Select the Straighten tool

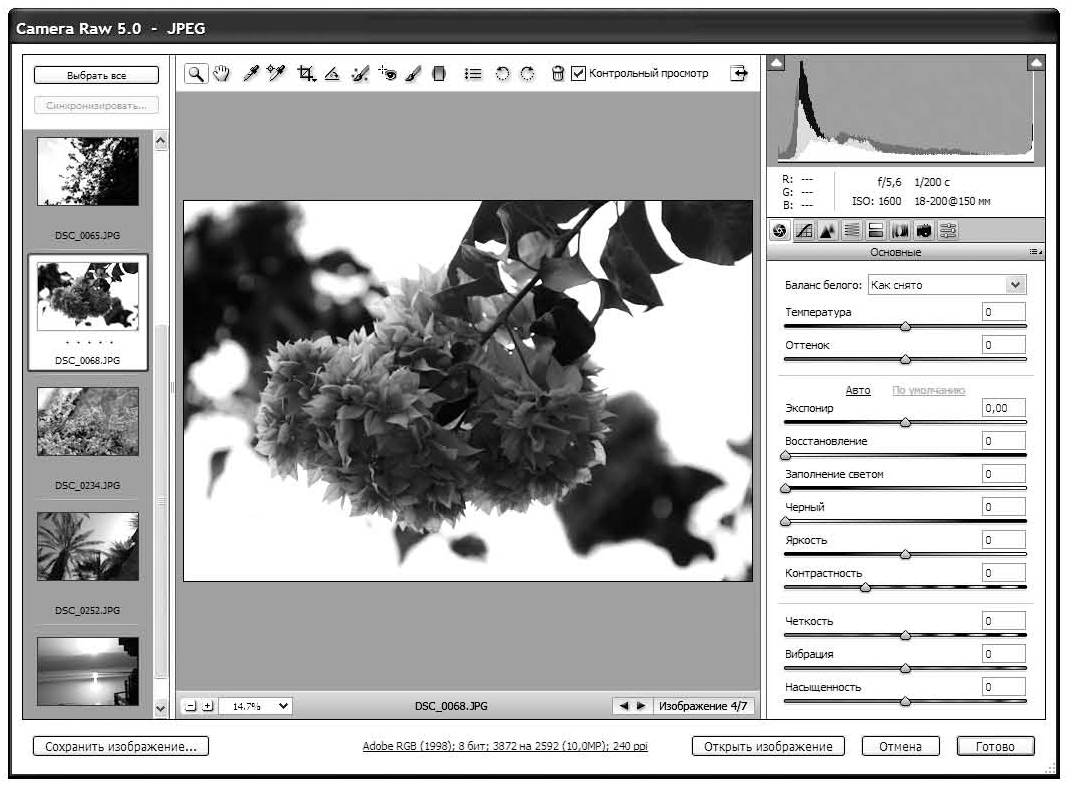(x=333, y=73)
